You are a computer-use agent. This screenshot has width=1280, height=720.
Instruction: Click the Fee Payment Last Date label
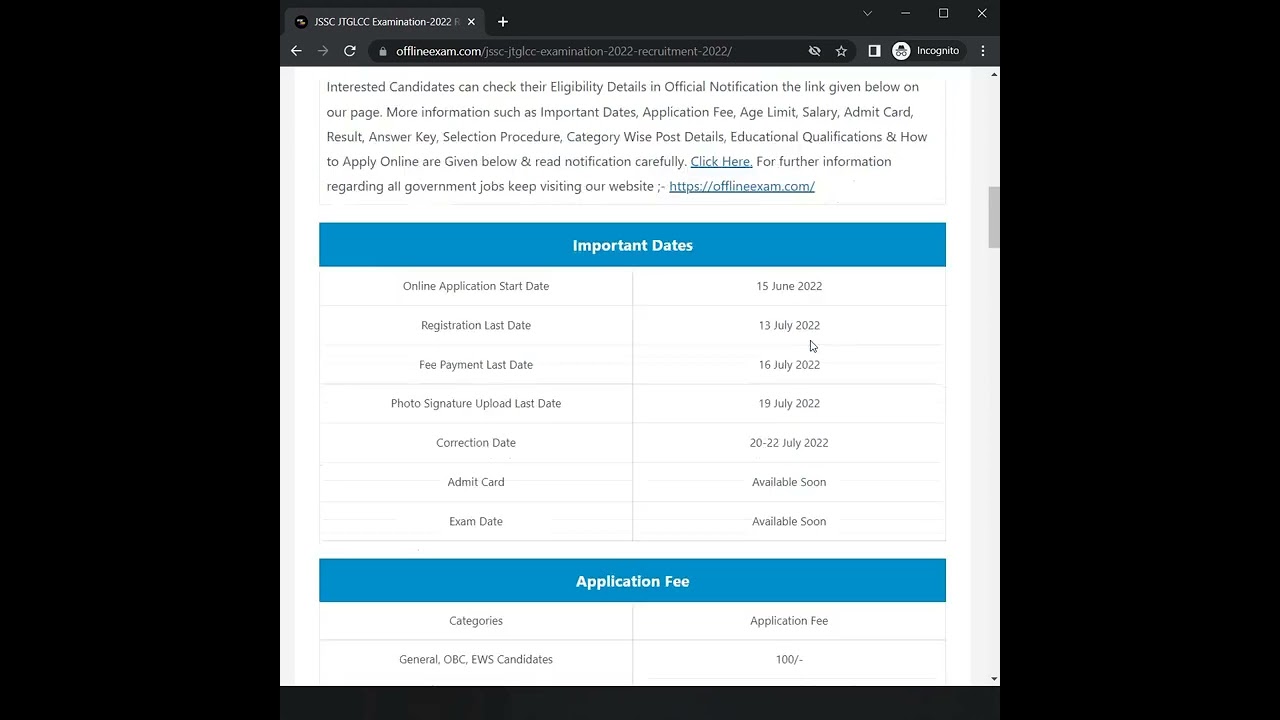tap(476, 365)
